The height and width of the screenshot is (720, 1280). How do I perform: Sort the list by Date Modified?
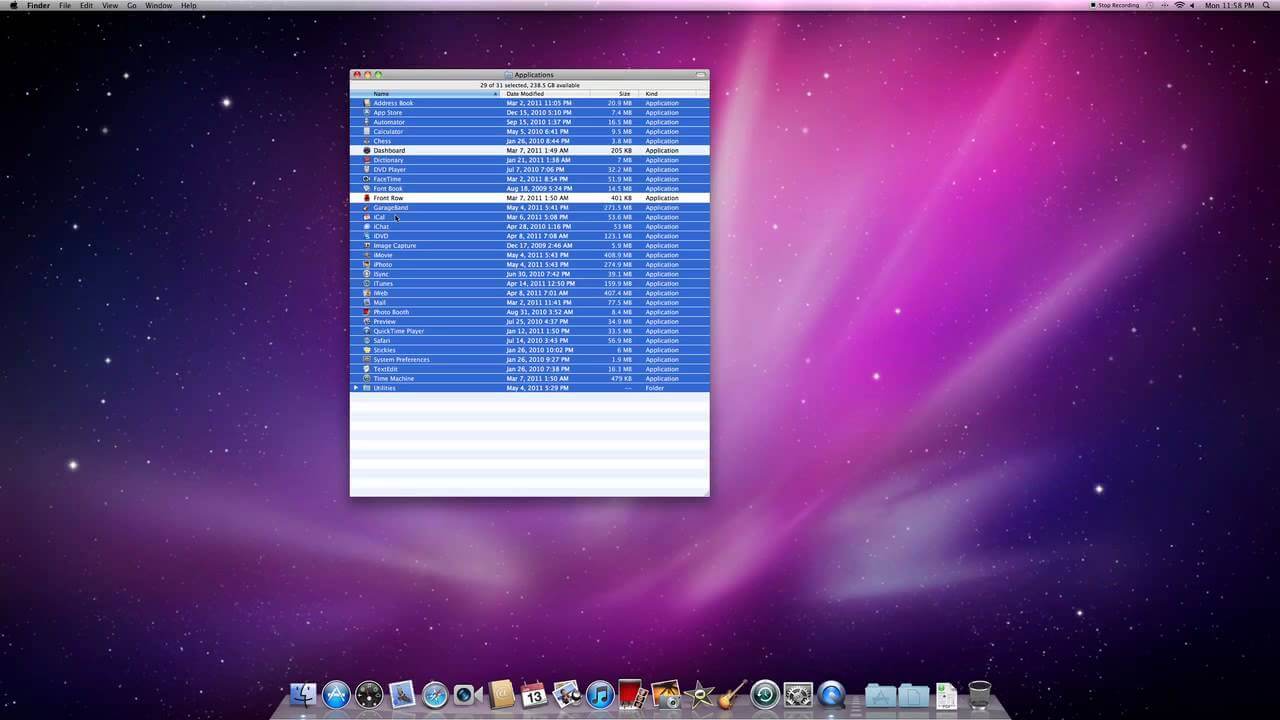525,93
